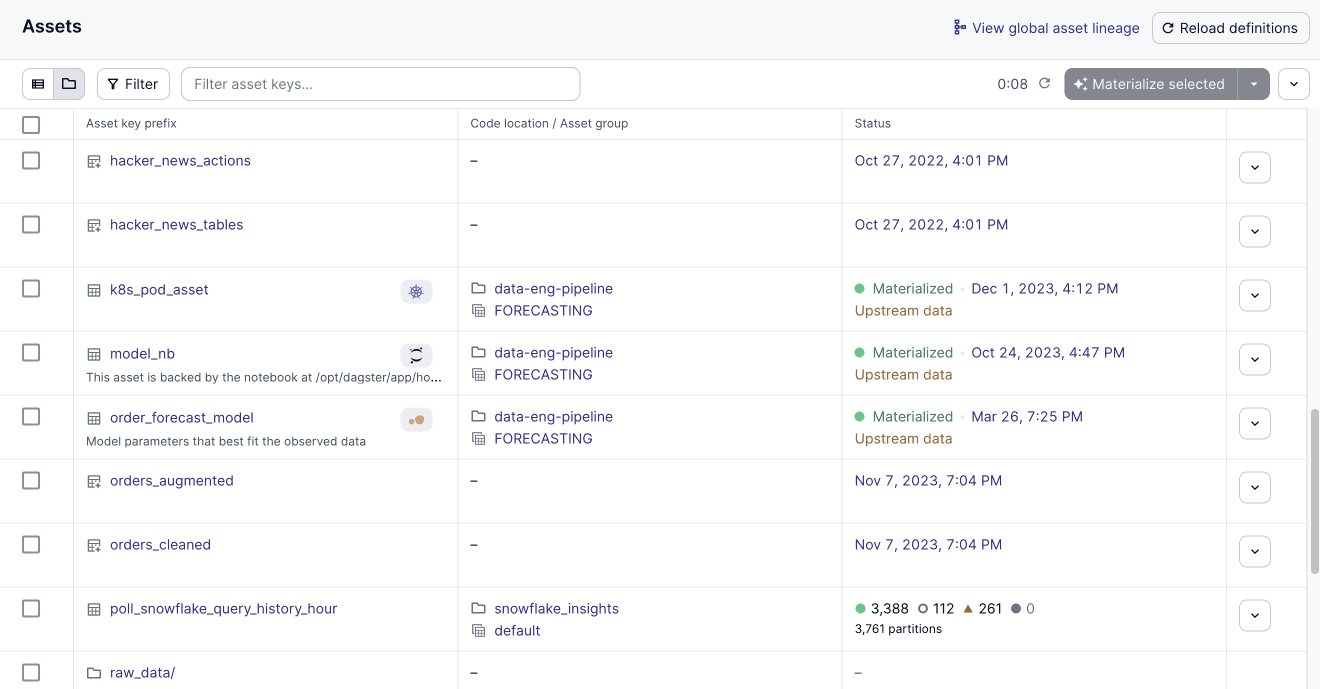
Task: Click the Filter asset keys input field
Action: click(x=380, y=84)
